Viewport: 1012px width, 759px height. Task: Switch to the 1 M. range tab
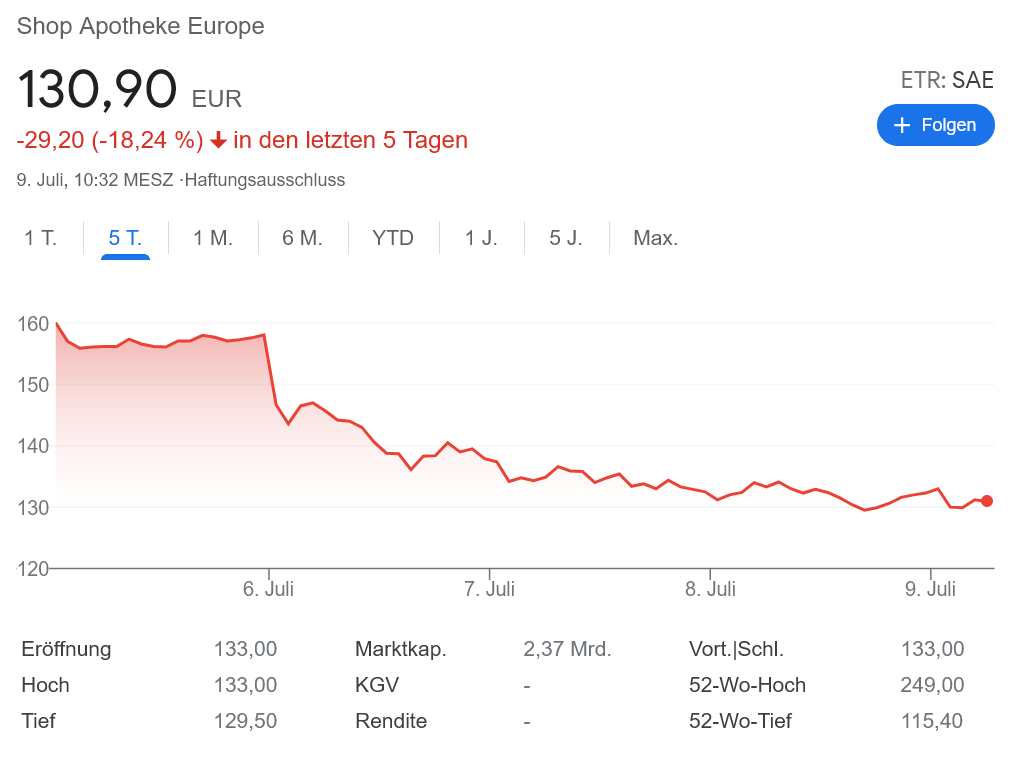coord(213,238)
